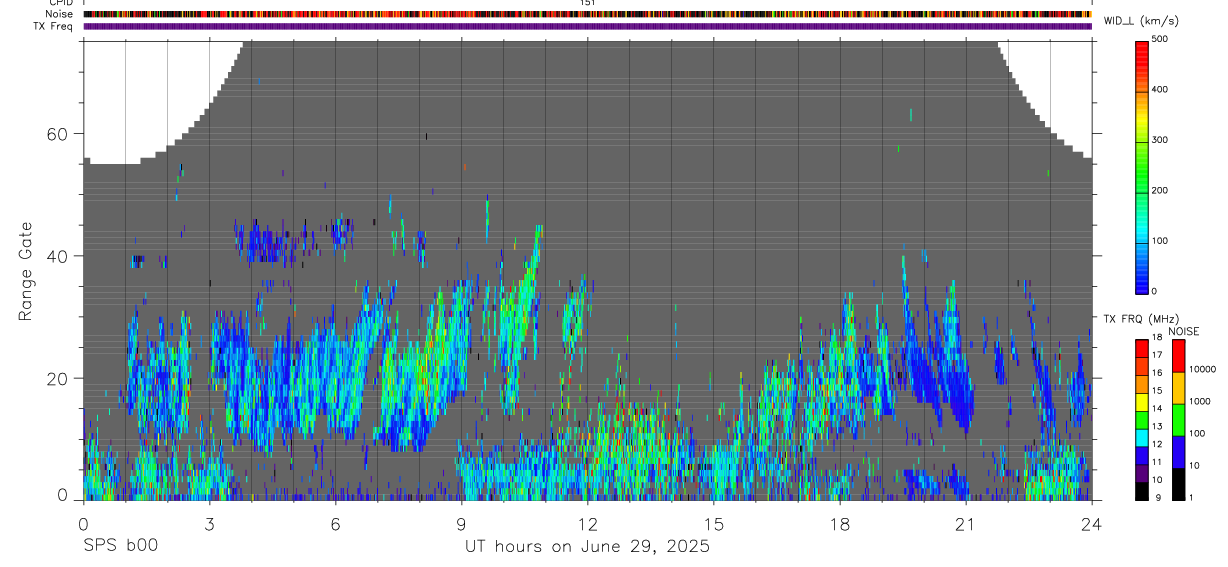This screenshot has width=1228, height=567.
Task: Click x-axis hour tick label '15'
Action: [713, 524]
